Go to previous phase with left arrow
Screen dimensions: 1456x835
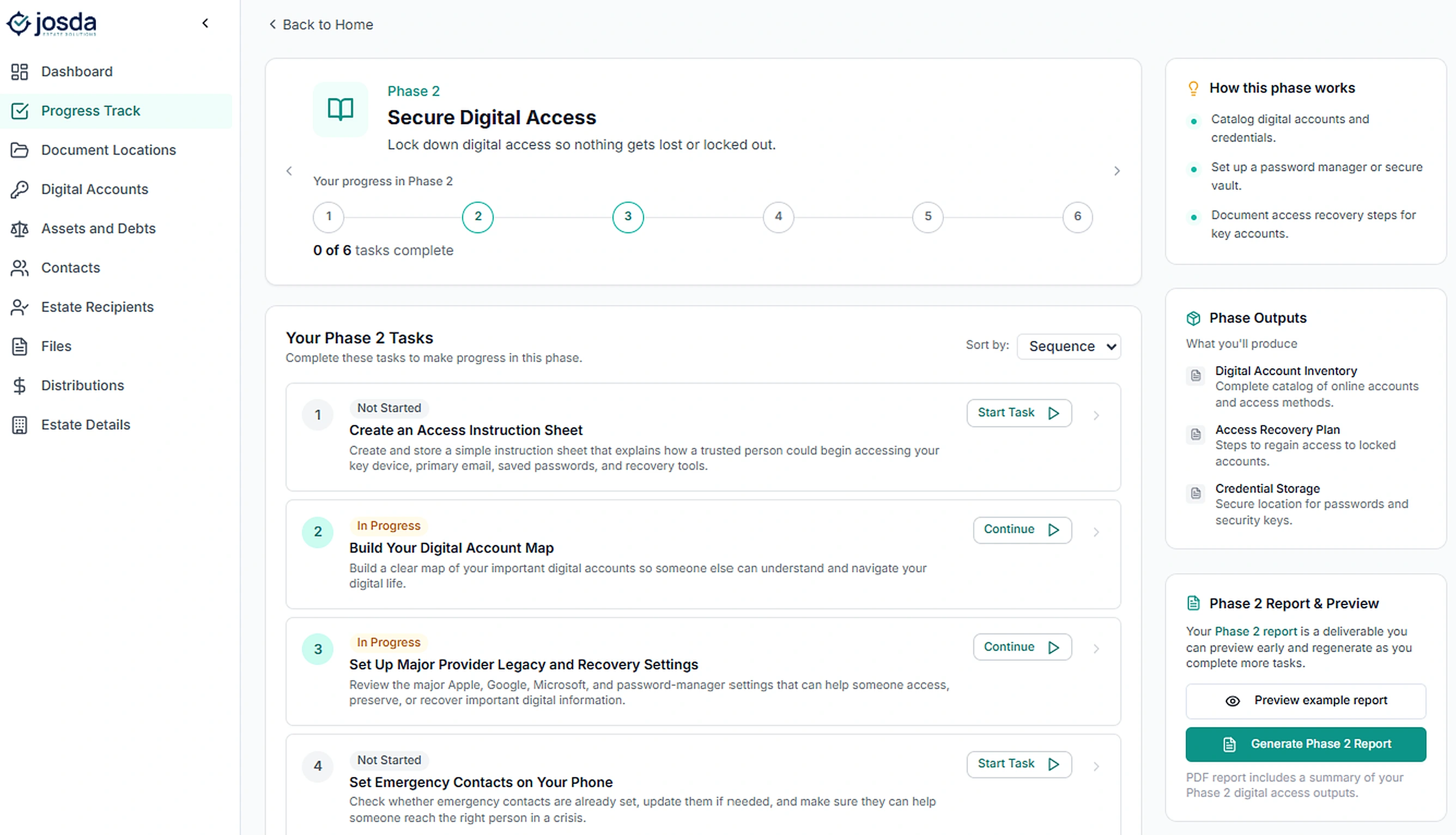tap(289, 171)
